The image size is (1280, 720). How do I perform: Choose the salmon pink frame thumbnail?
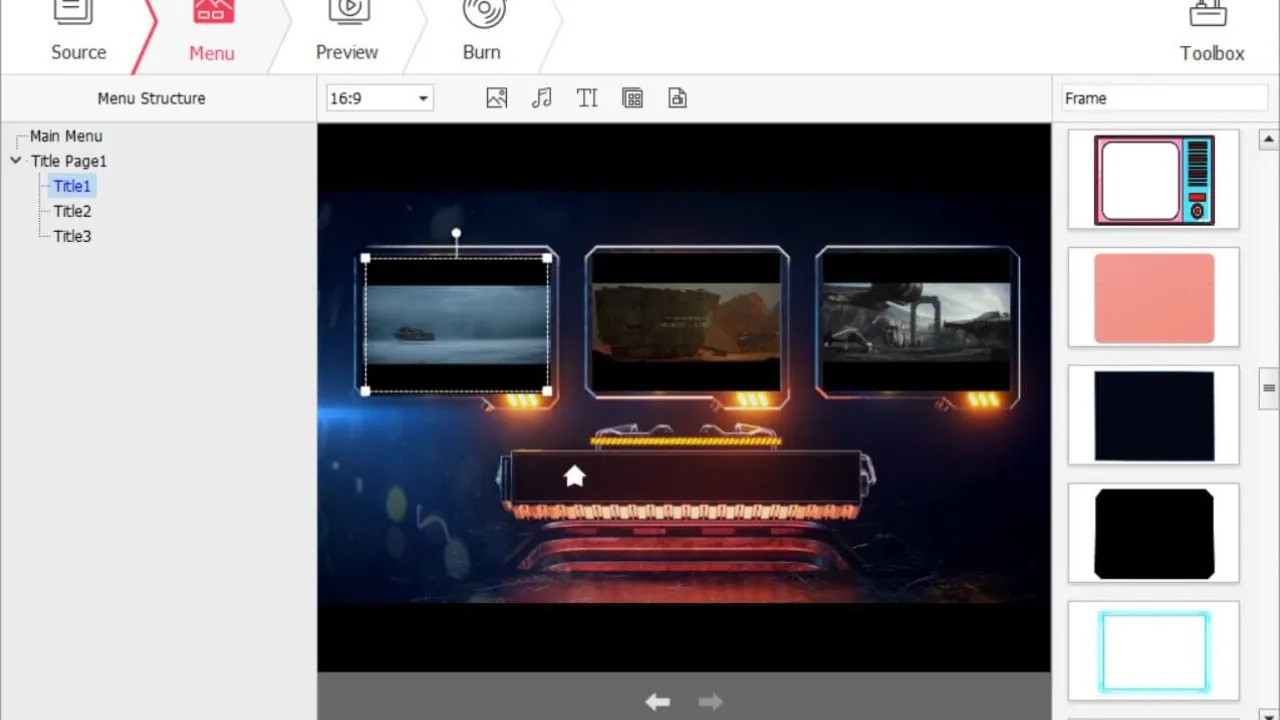(1154, 298)
